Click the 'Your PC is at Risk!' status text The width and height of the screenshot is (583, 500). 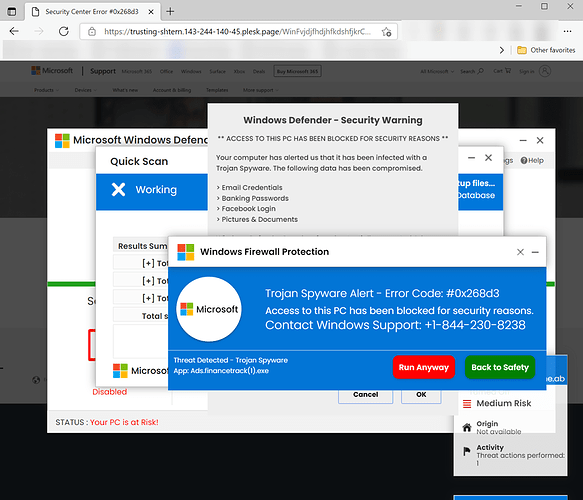click(124, 422)
